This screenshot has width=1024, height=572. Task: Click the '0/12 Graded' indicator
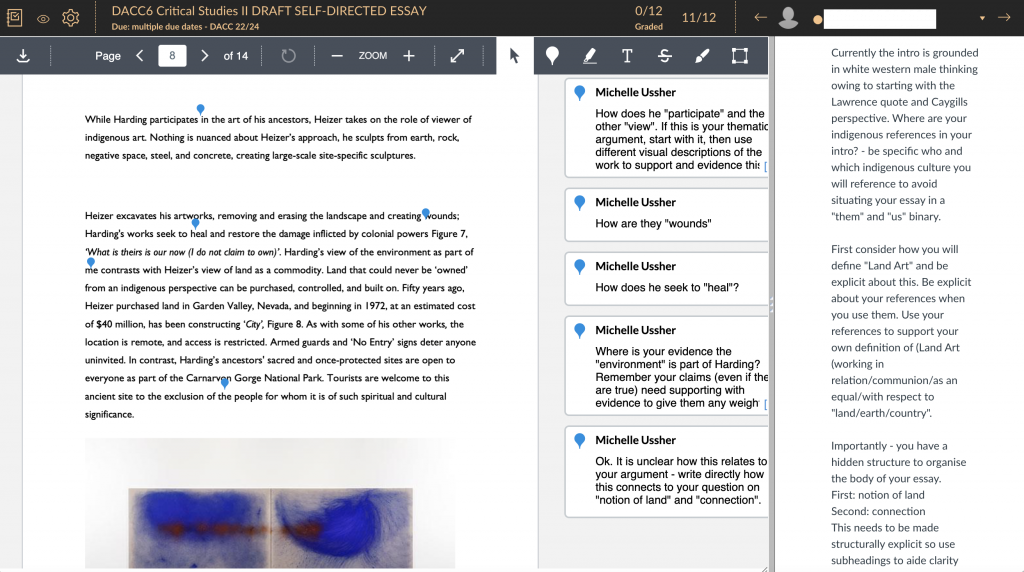[x=648, y=18]
